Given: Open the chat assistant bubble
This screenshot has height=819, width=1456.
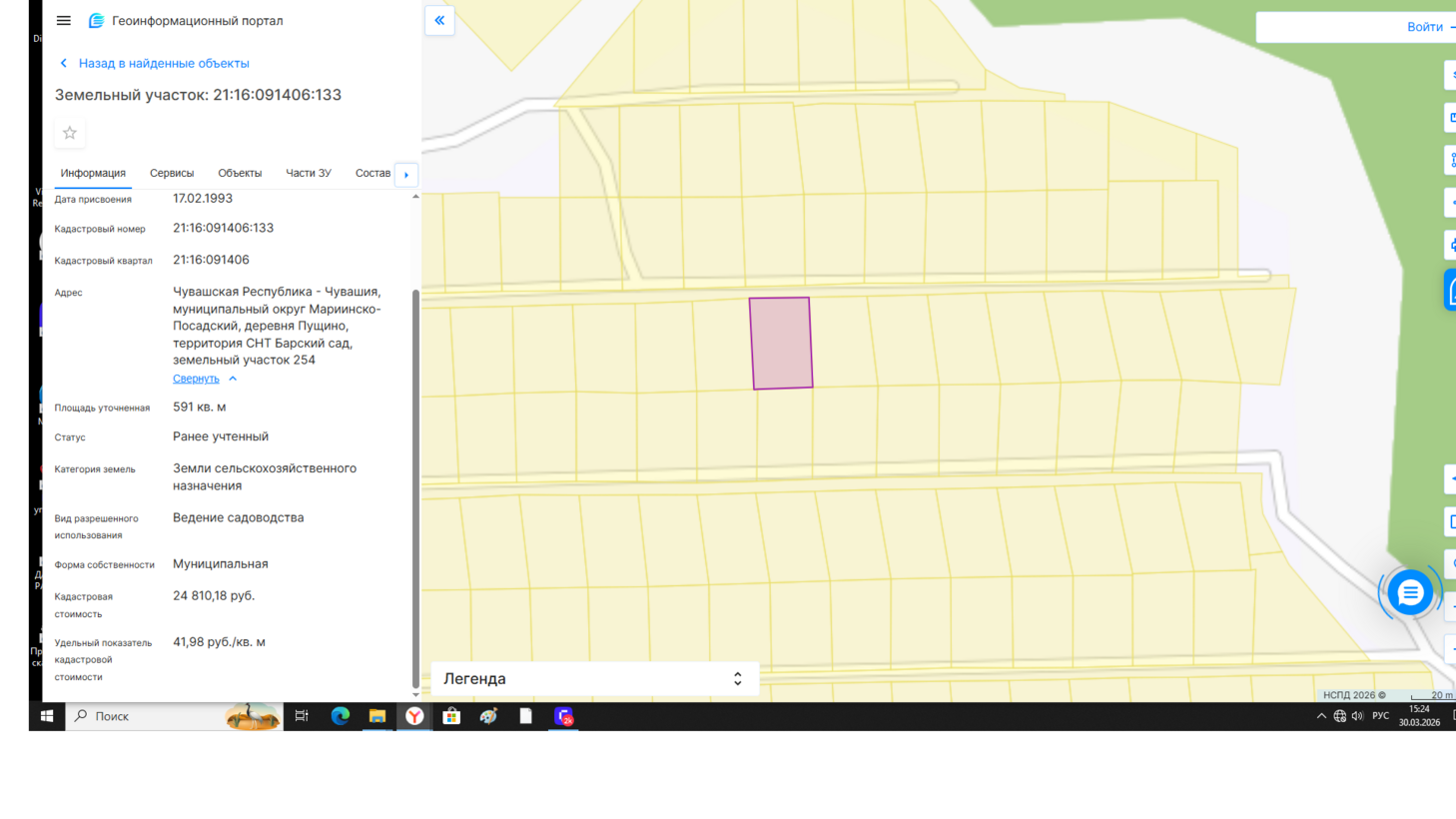Looking at the screenshot, I should click(1409, 593).
